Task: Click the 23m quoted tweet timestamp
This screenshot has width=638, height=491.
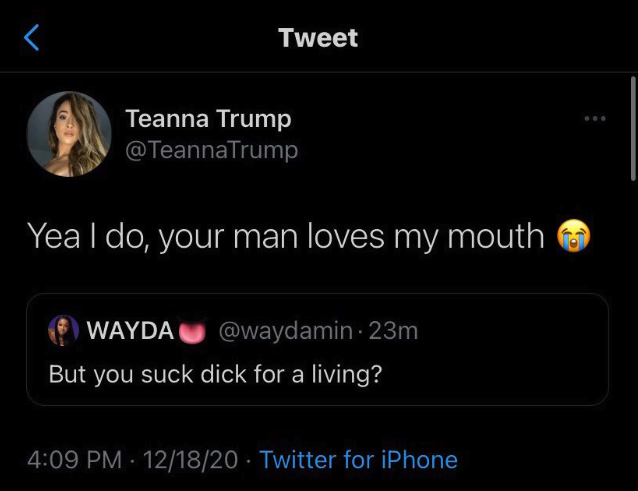Action: click(393, 331)
